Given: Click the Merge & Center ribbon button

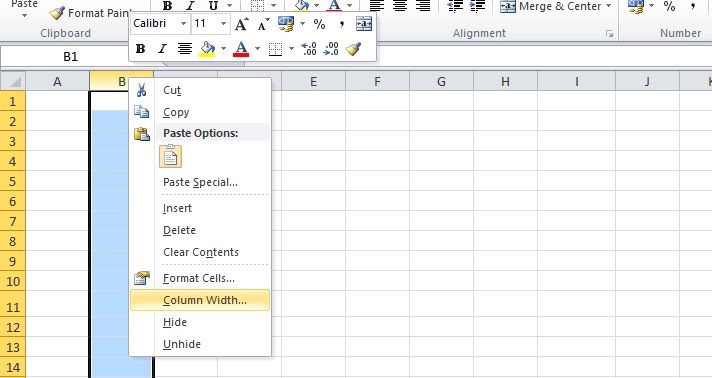Looking at the screenshot, I should [551, 6].
